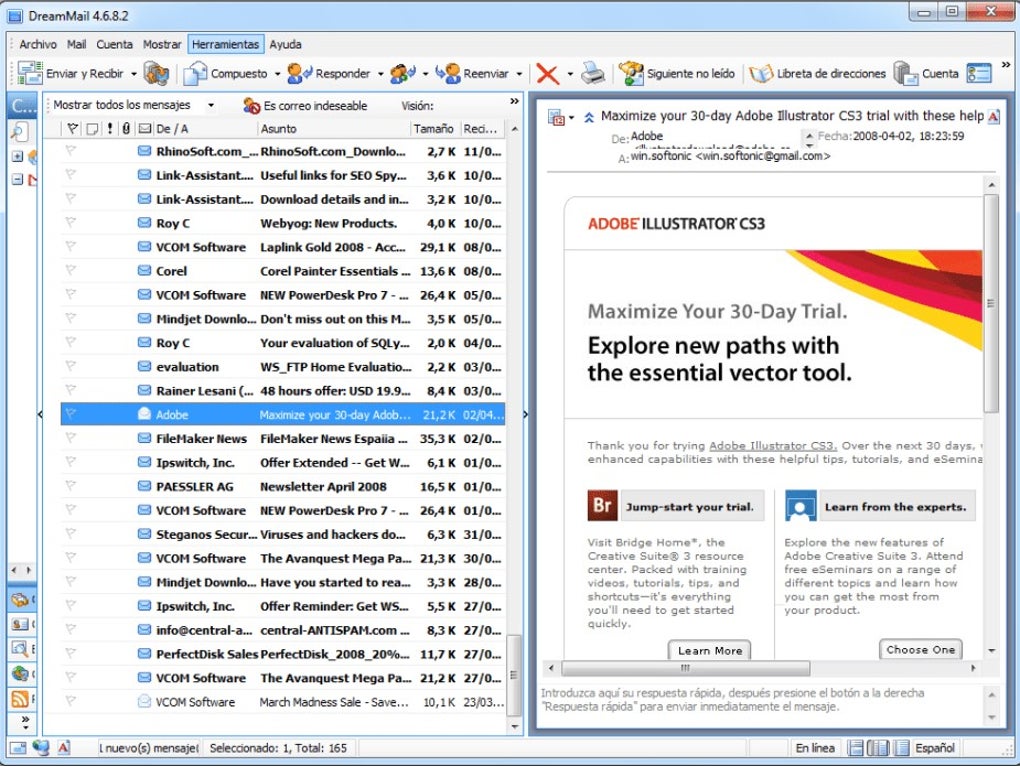This screenshot has height=766, width=1020.
Task: Click the preview pane vertical scrollbar thumb
Action: point(991,304)
